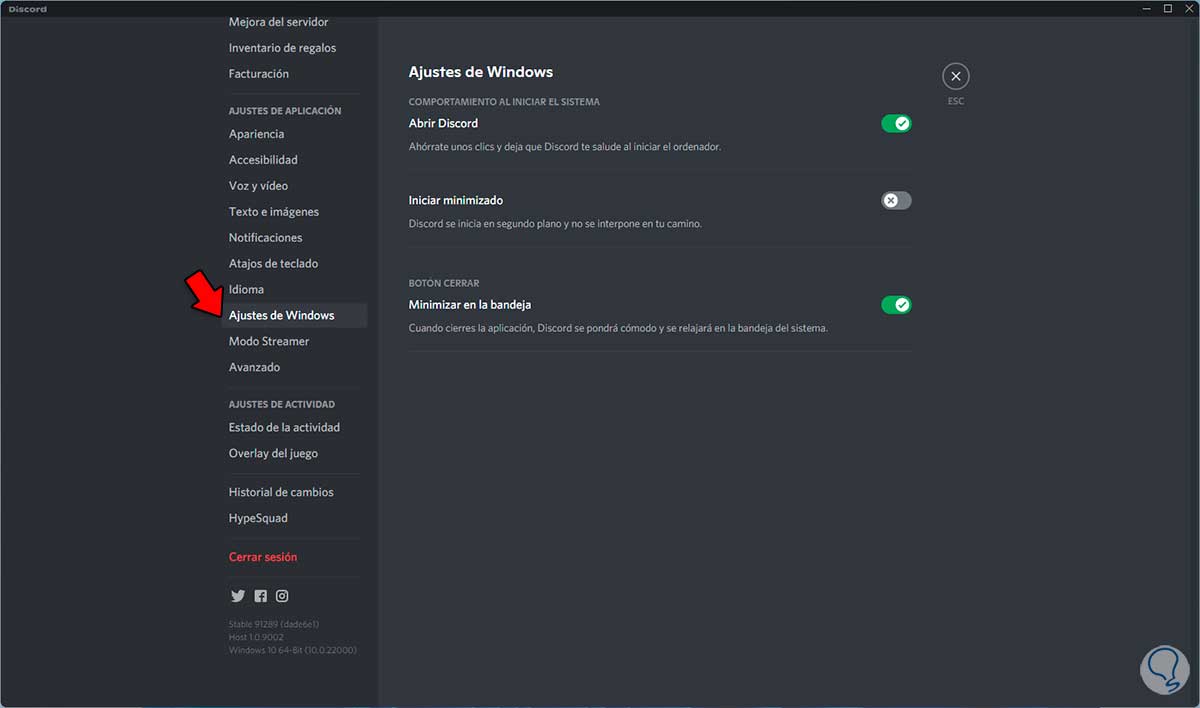Image resolution: width=1200 pixels, height=708 pixels.
Task: Open Notificaciones settings
Action: point(265,238)
